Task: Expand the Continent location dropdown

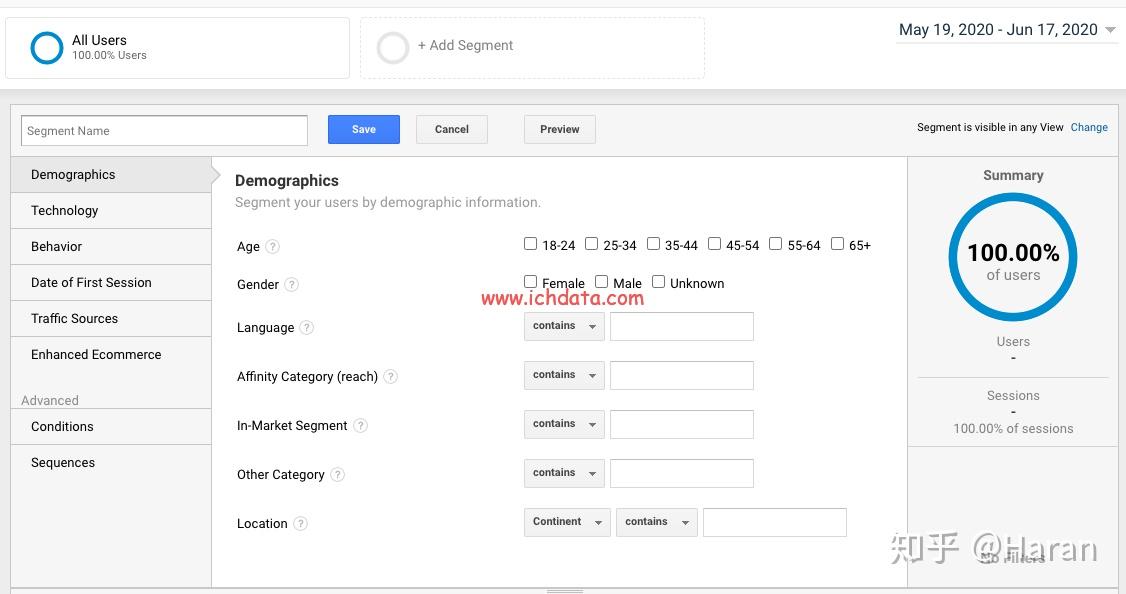Action: coord(566,522)
